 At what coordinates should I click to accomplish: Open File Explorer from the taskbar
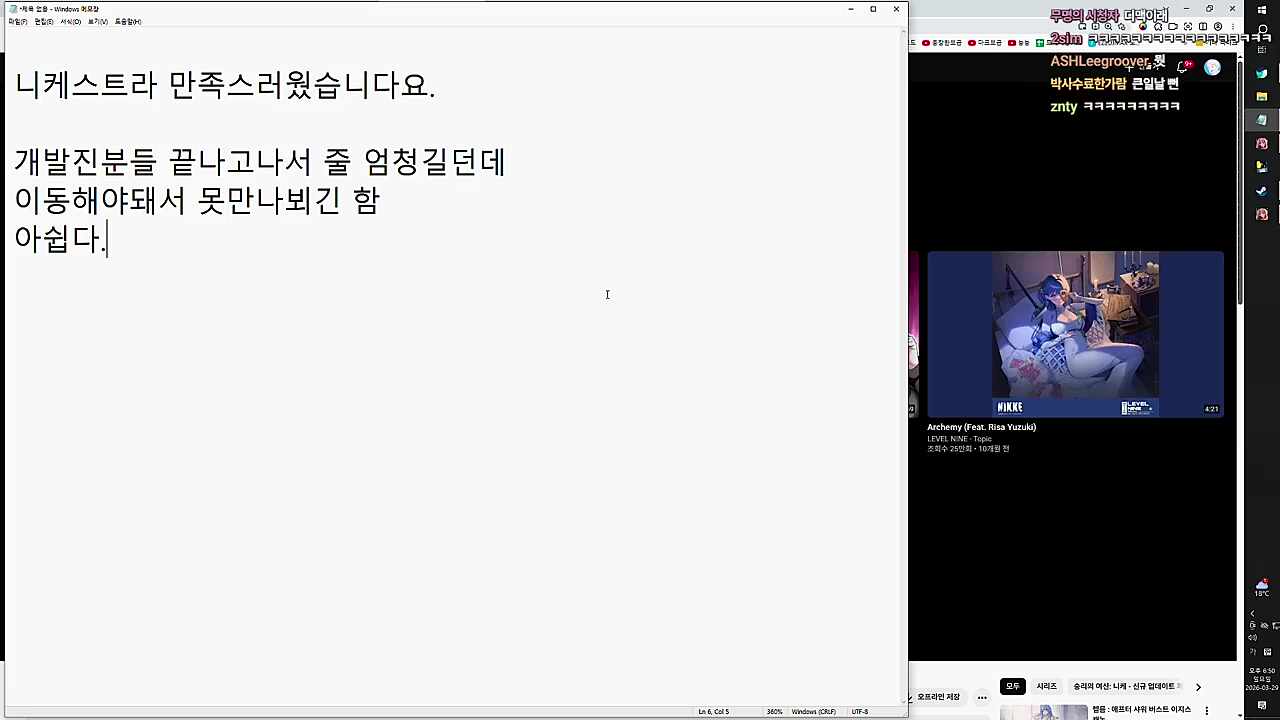(x=1262, y=93)
